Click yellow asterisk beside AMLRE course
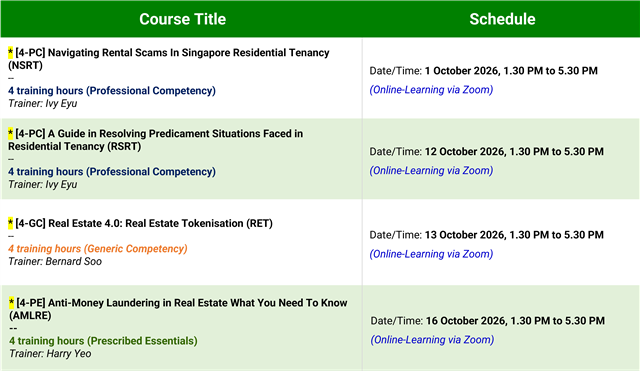 click(11, 302)
